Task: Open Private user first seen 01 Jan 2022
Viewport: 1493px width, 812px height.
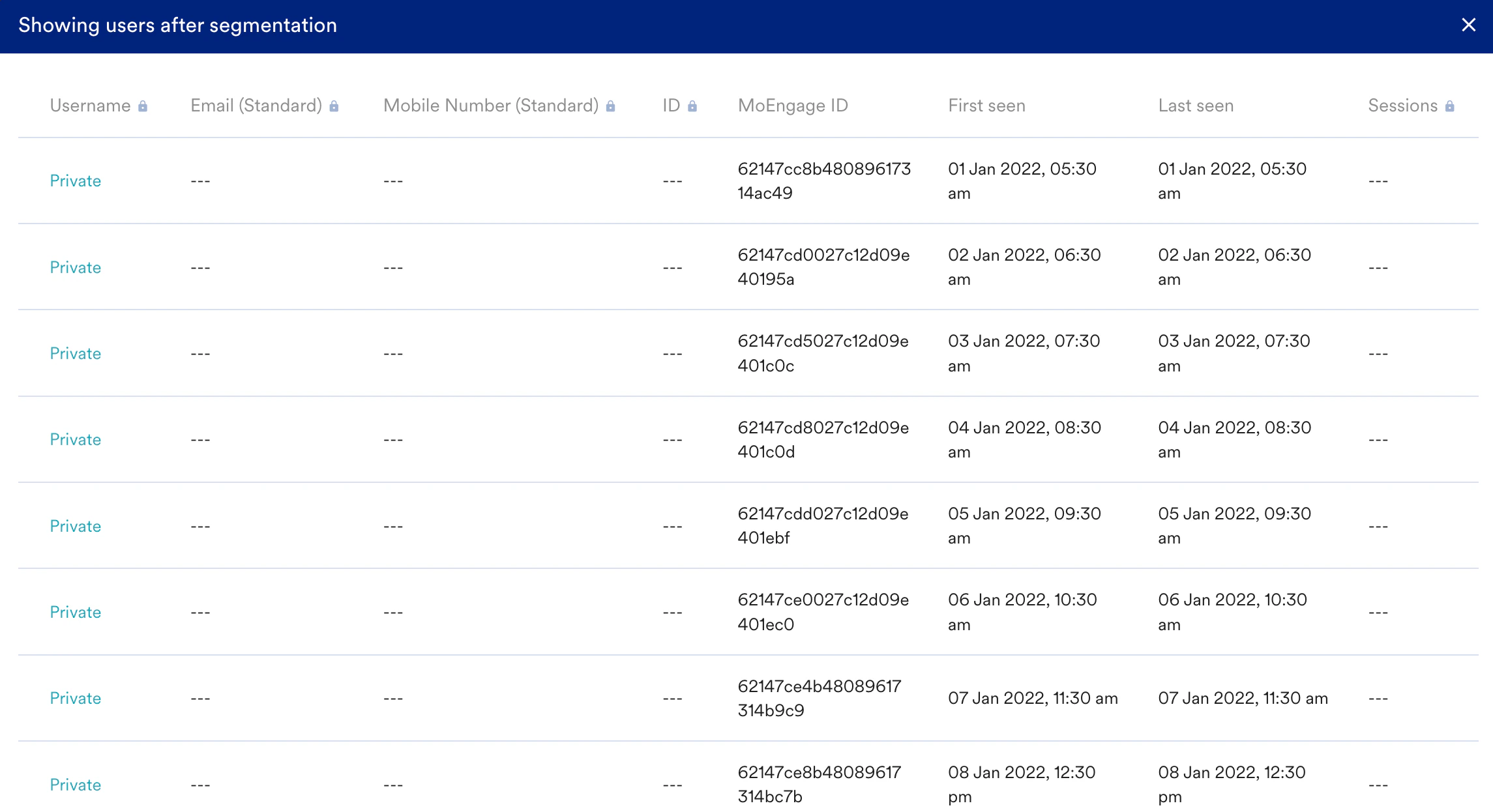Action: (76, 181)
